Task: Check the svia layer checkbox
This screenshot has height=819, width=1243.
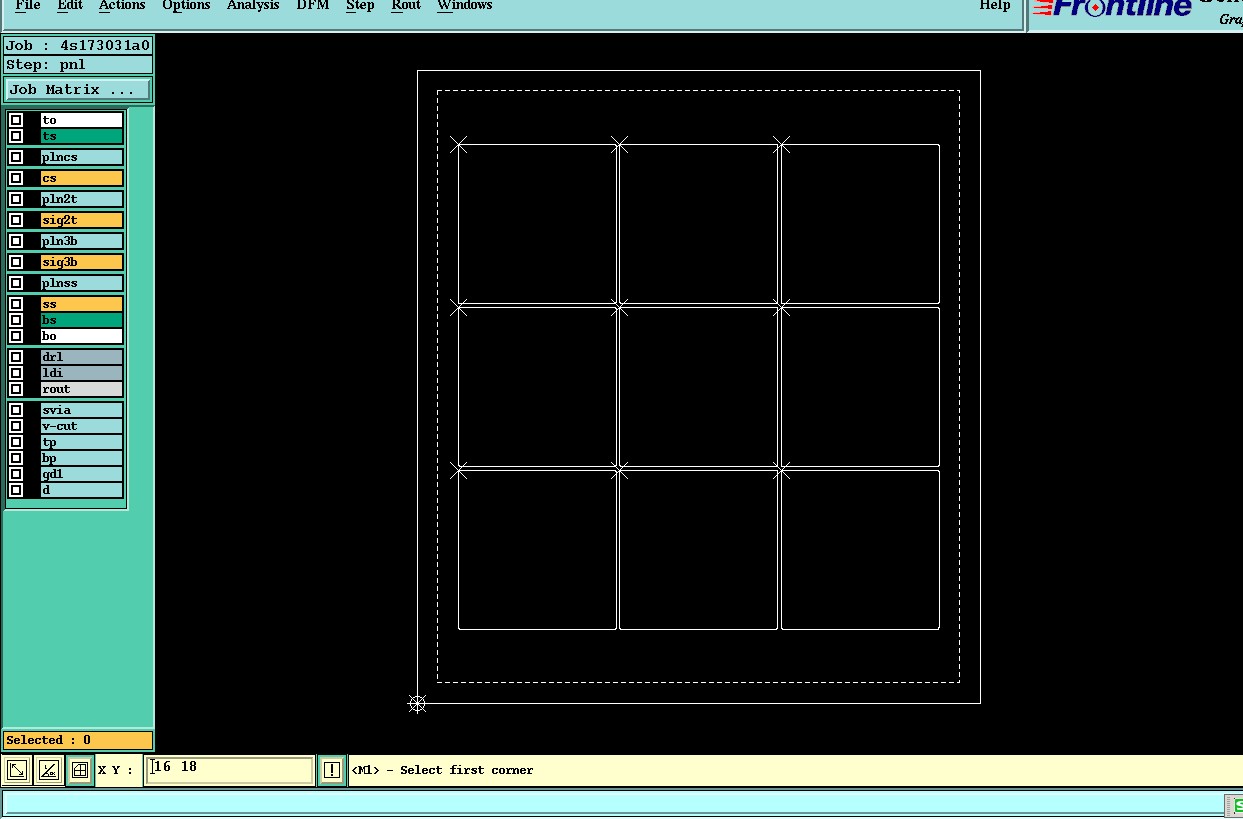Action: [x=16, y=410]
